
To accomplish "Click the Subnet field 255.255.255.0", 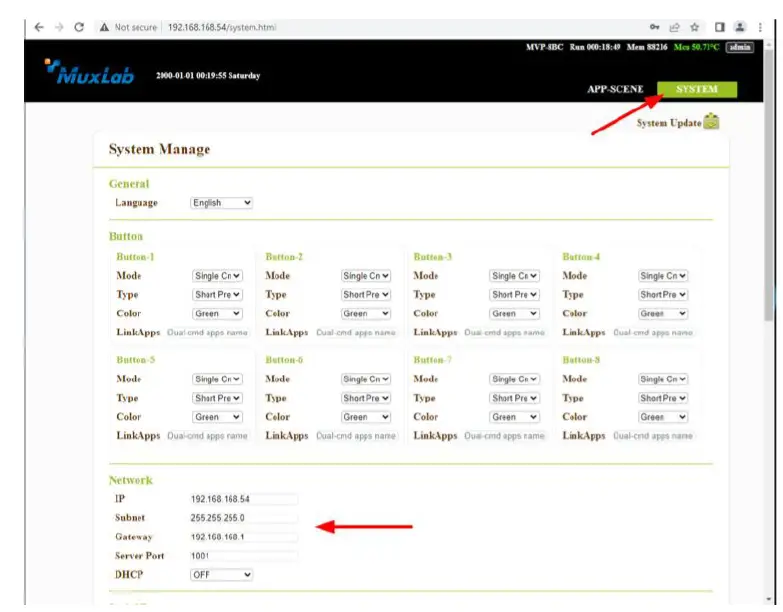I will click(x=244, y=518).
